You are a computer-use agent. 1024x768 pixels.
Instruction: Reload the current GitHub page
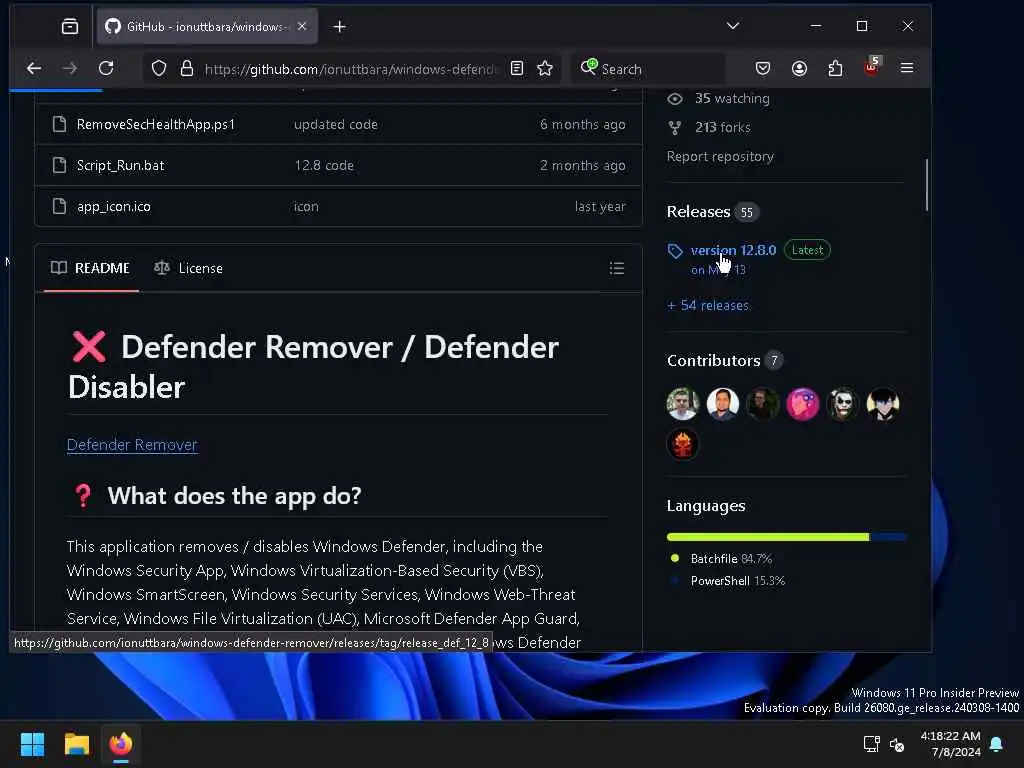(x=106, y=68)
